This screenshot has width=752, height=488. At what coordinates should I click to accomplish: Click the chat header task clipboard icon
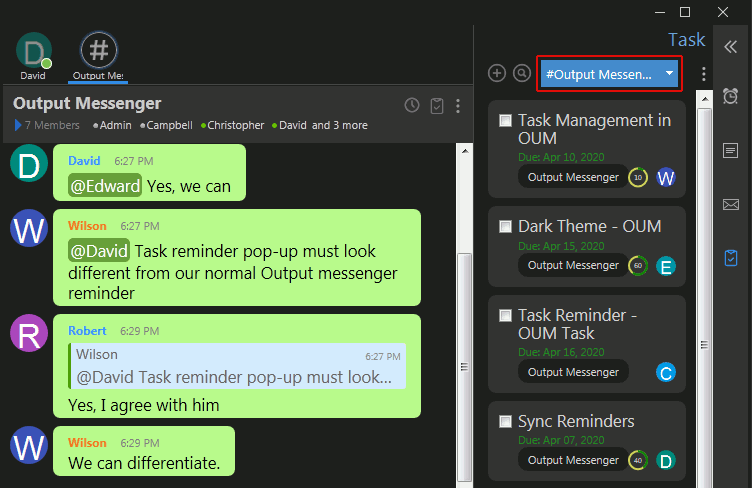pyautogui.click(x=437, y=105)
